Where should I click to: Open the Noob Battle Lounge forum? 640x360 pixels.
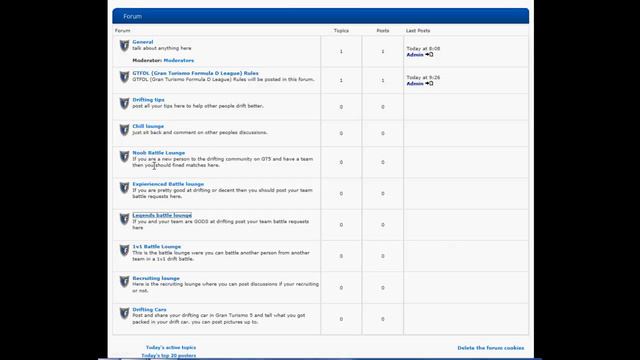point(158,153)
